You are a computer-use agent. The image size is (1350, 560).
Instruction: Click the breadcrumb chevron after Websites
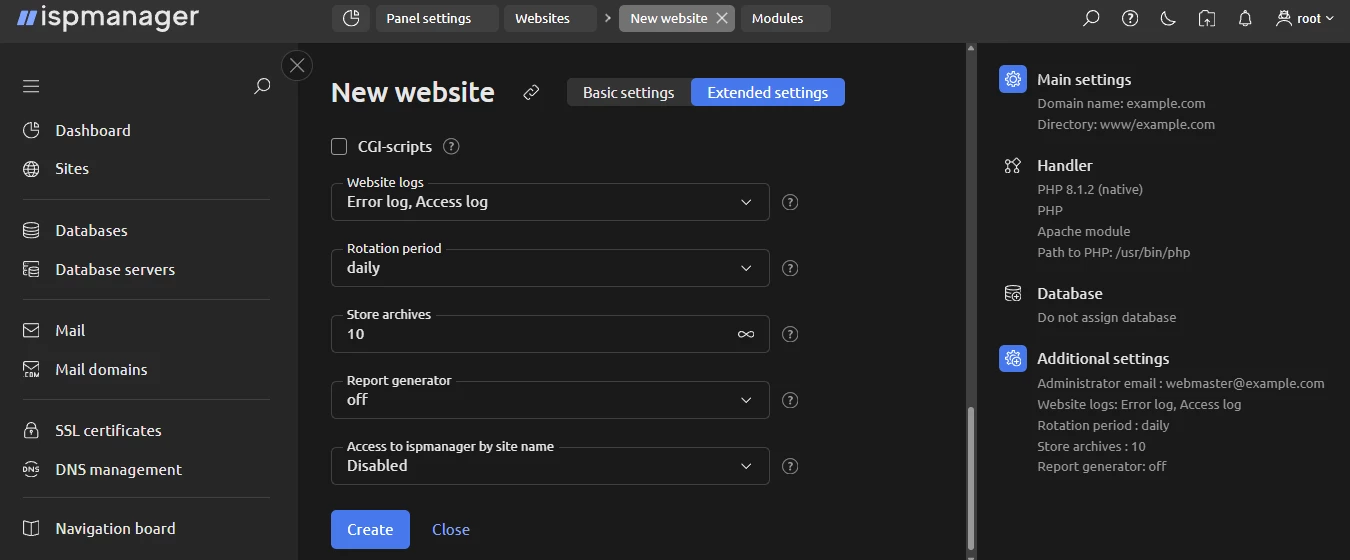tap(608, 18)
